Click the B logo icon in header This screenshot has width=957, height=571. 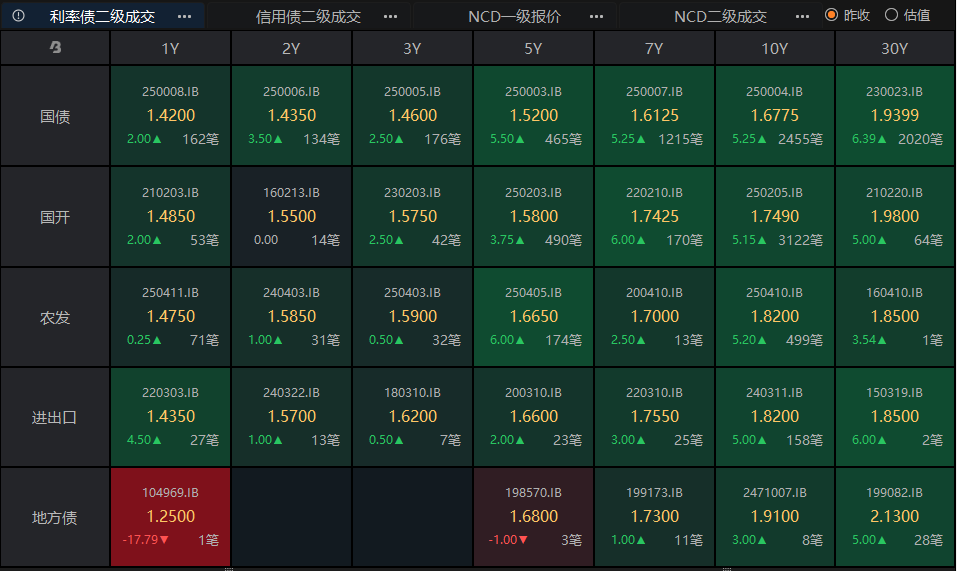tap(55, 47)
